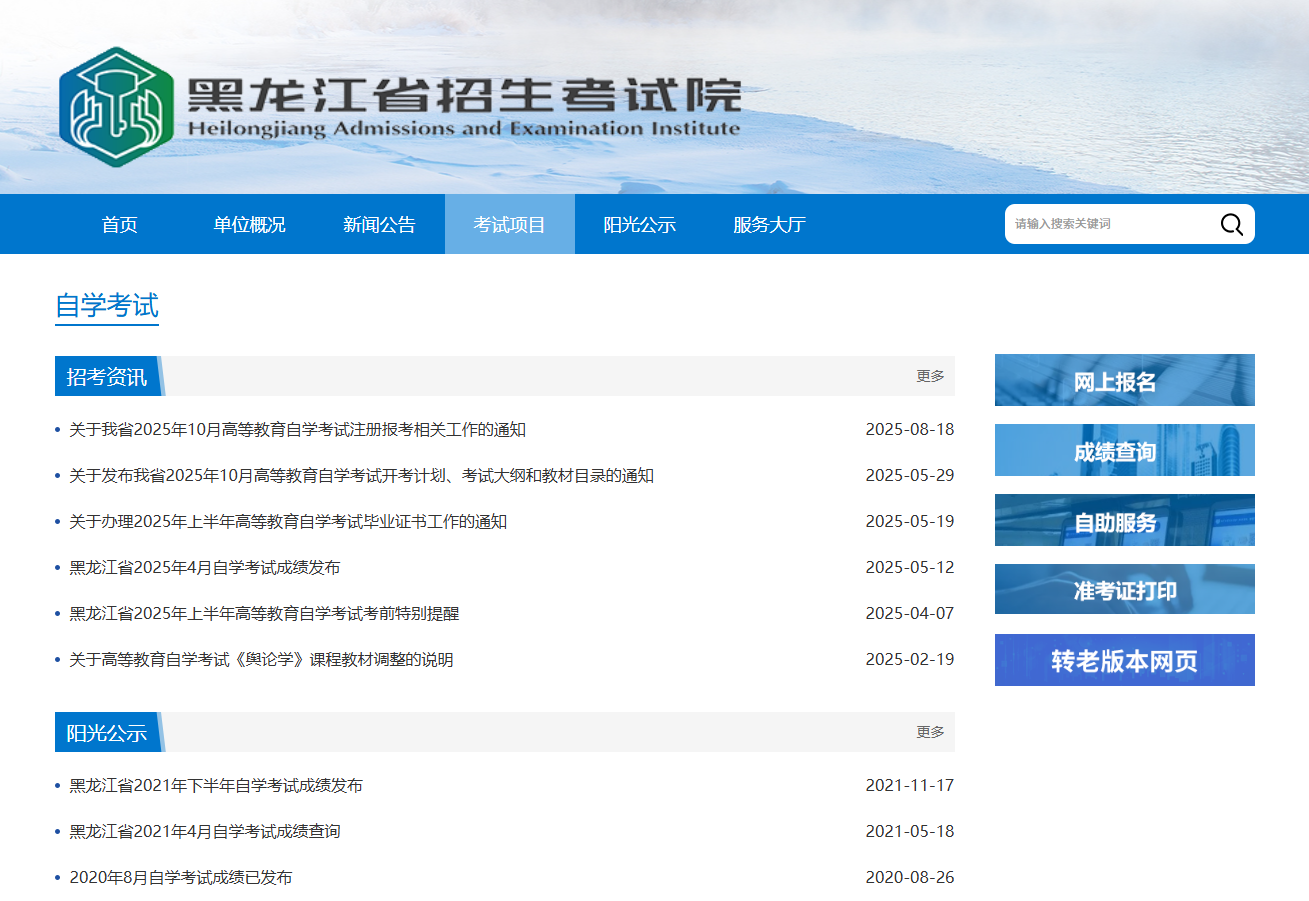Open 黑龙江省2025年4月自学考试成绩发布 link
1309x901 pixels.
205,568
